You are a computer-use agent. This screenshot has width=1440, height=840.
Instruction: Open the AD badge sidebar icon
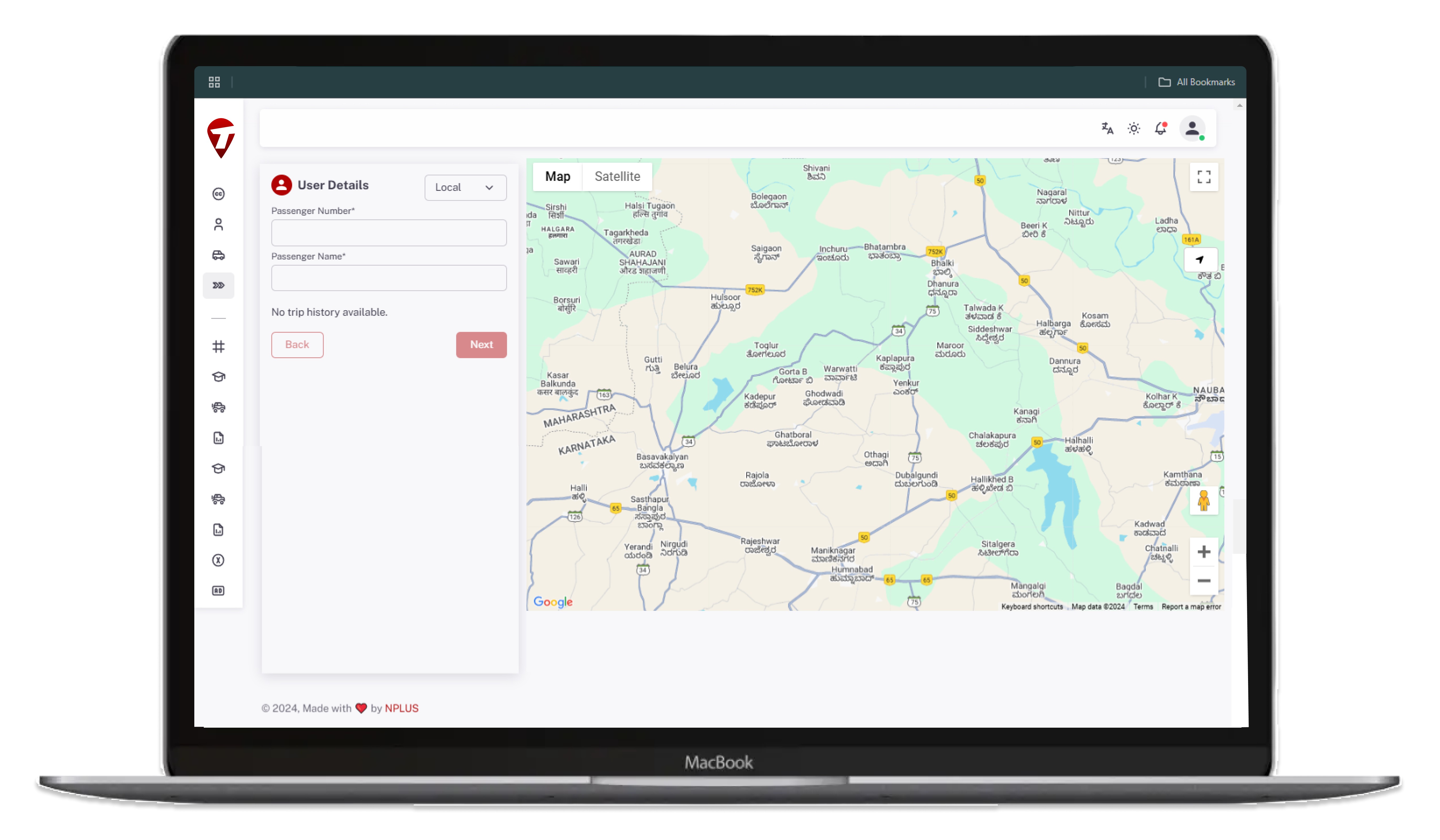(x=218, y=590)
